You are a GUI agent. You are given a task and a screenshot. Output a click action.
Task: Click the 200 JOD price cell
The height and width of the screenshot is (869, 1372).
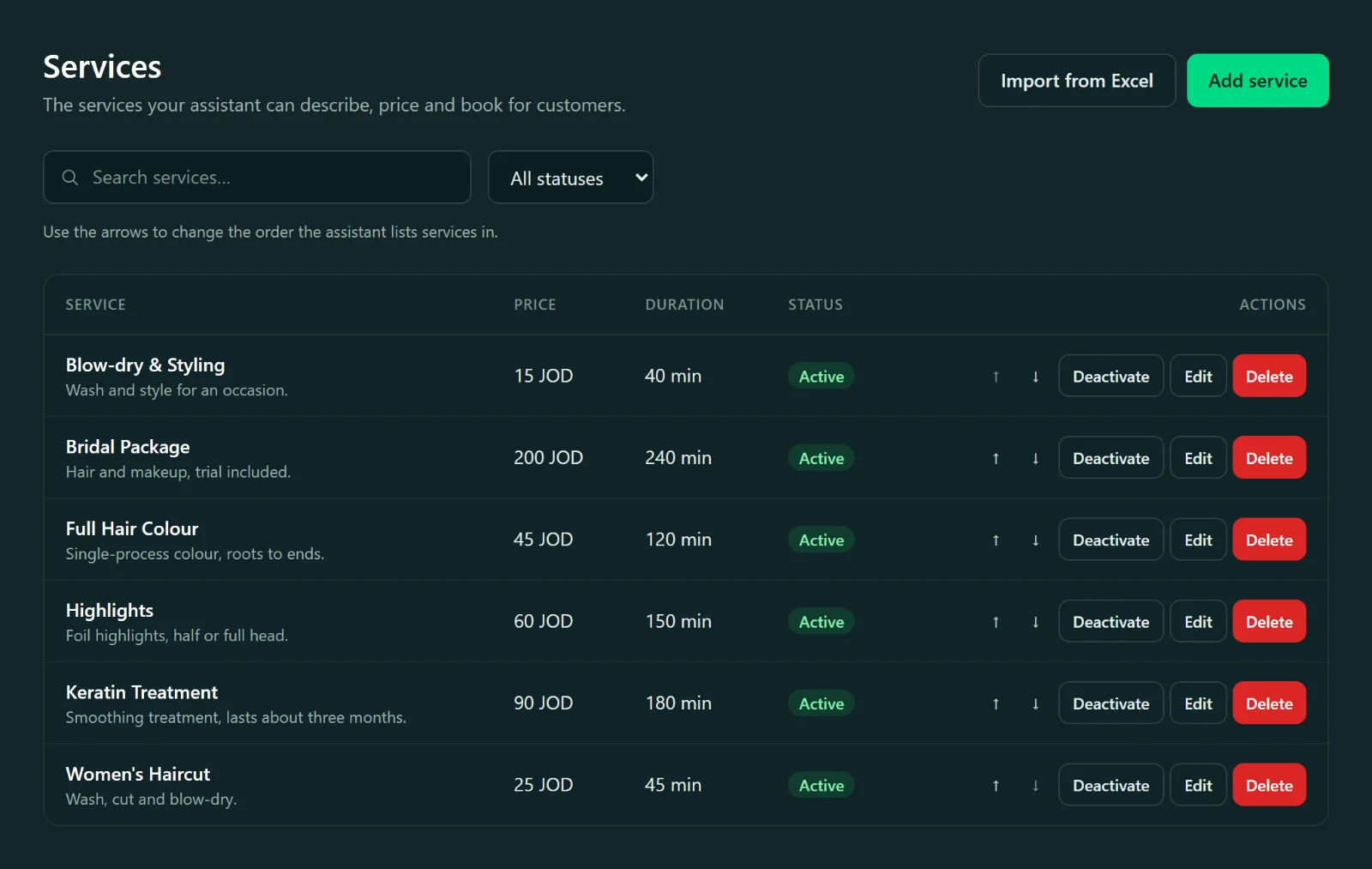[548, 457]
